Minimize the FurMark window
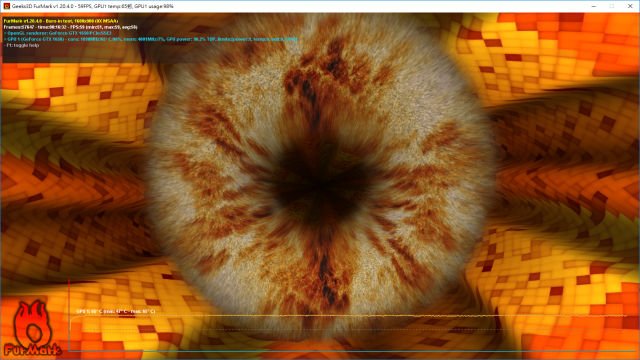 [x=594, y=6]
